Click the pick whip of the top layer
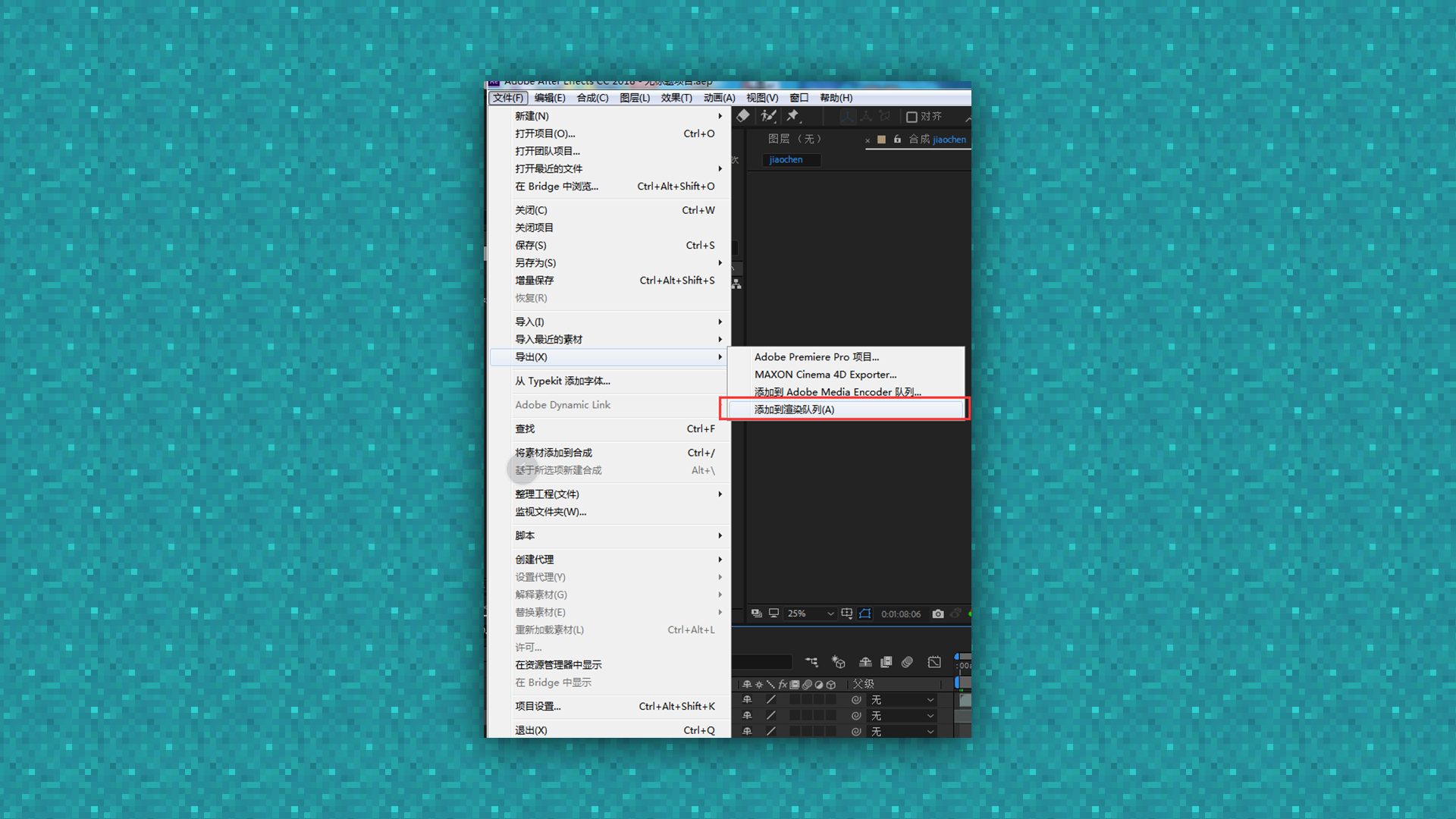Screen dimensions: 1456x819 [856, 700]
